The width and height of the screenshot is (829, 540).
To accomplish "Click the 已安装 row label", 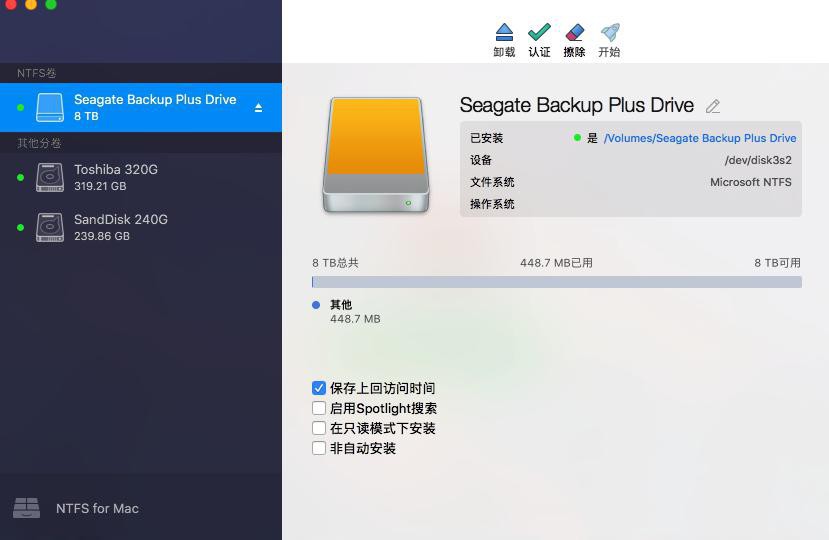I will tap(486, 138).
